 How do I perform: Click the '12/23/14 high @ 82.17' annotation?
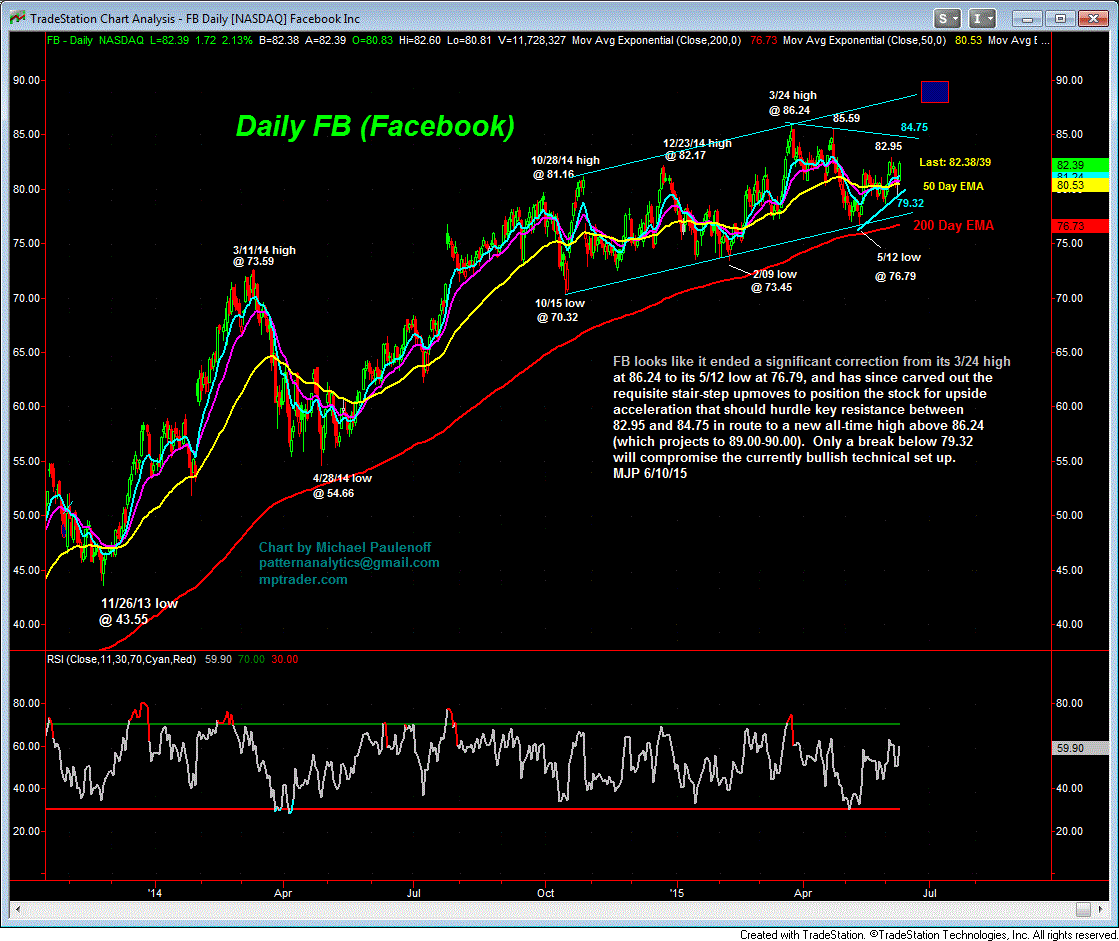(697, 149)
